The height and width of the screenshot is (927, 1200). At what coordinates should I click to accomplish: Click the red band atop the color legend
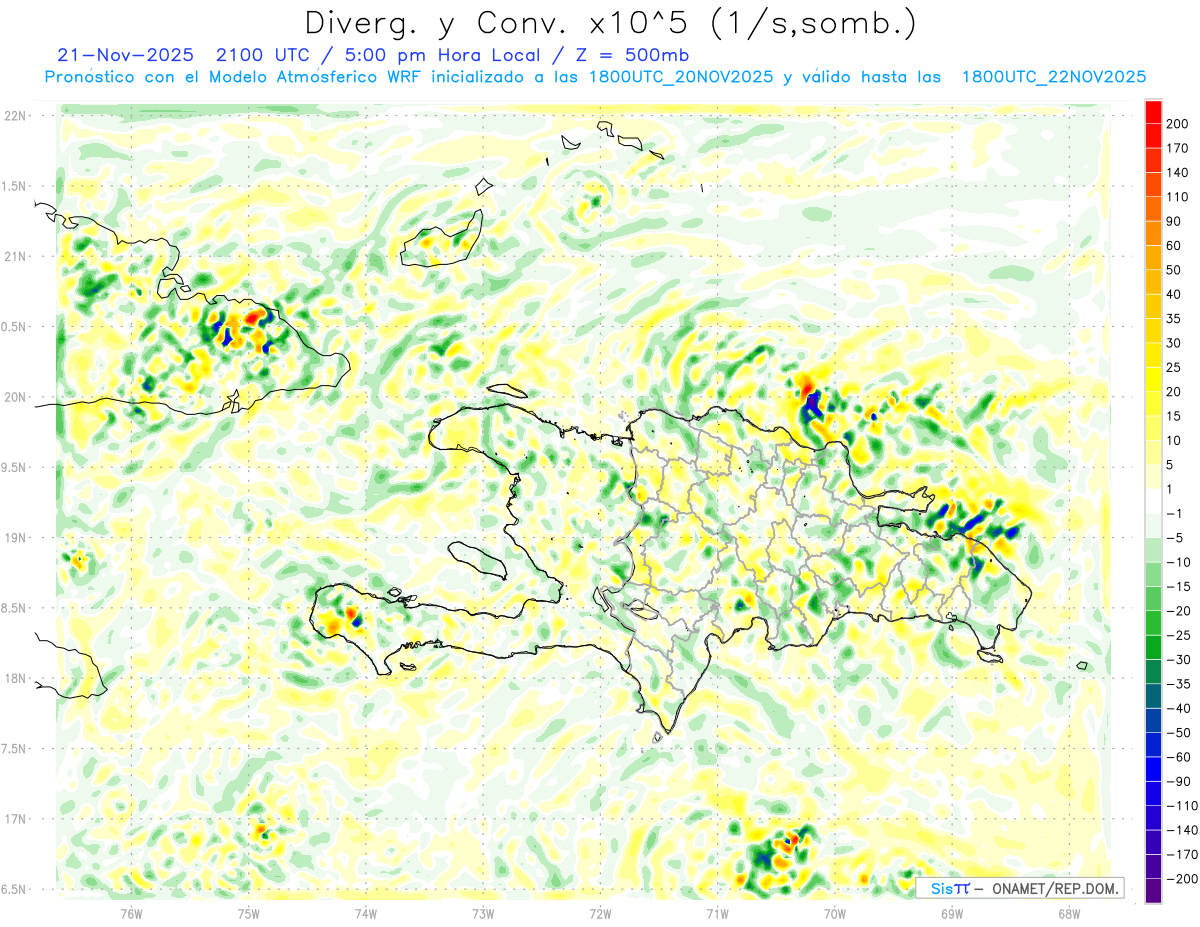(x=1153, y=111)
